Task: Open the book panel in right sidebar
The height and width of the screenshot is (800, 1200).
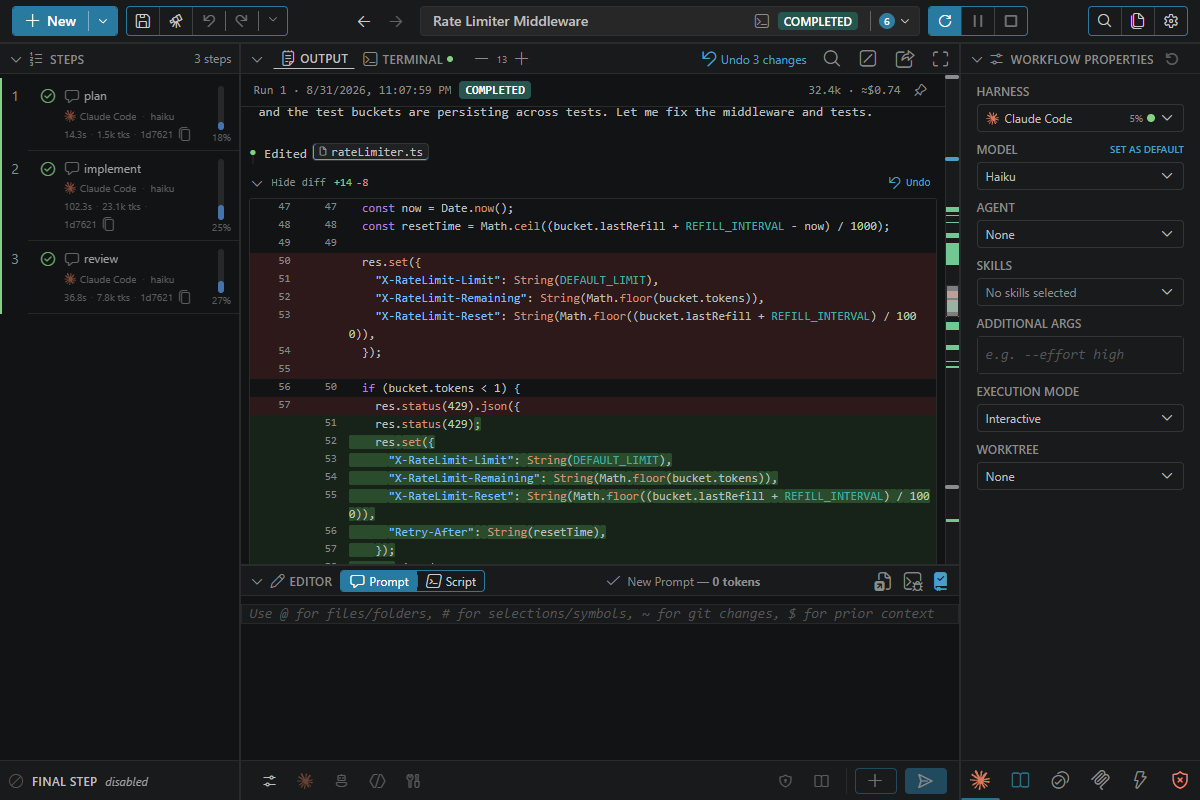Action: [1020, 780]
